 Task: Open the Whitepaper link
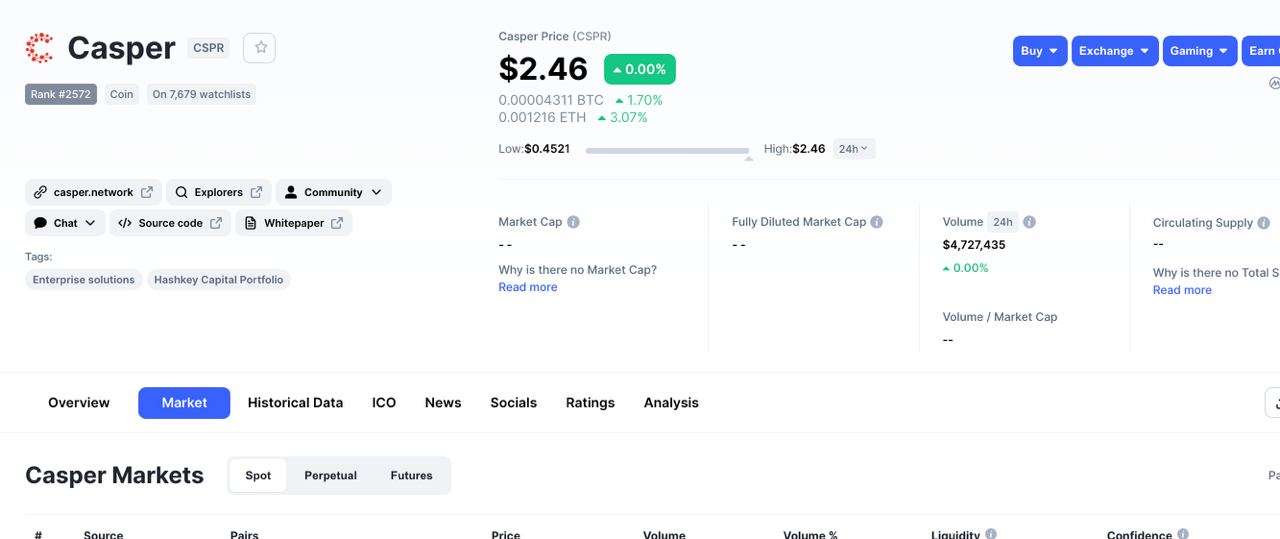pyautogui.click(x=293, y=223)
